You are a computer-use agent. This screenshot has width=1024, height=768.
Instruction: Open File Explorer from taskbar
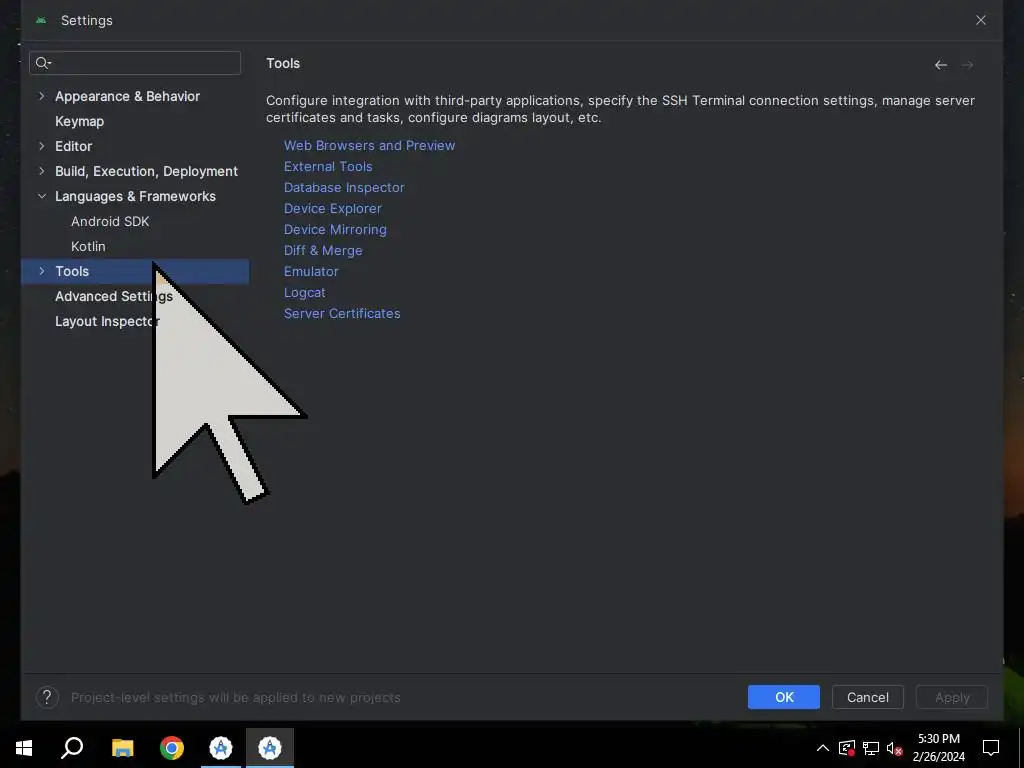tap(122, 748)
